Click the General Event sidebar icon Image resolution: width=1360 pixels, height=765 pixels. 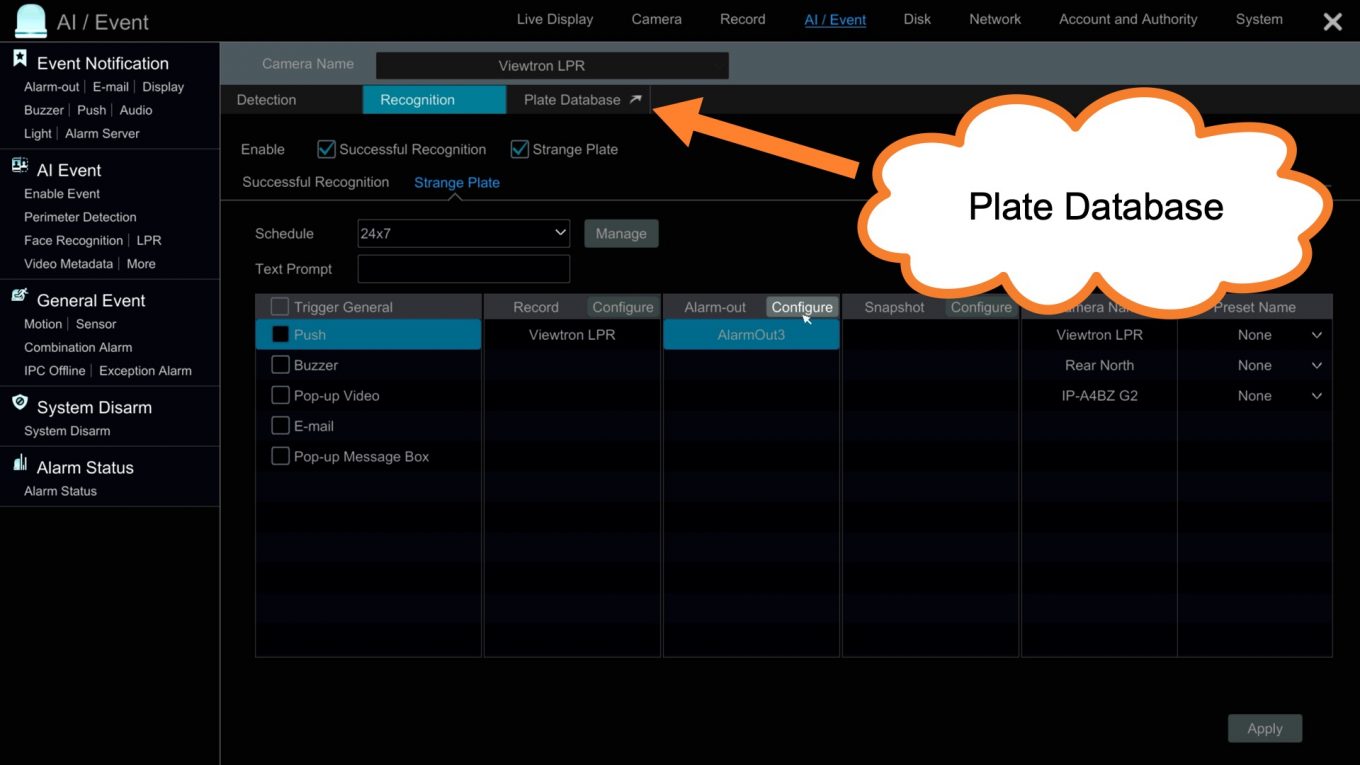coord(19,297)
